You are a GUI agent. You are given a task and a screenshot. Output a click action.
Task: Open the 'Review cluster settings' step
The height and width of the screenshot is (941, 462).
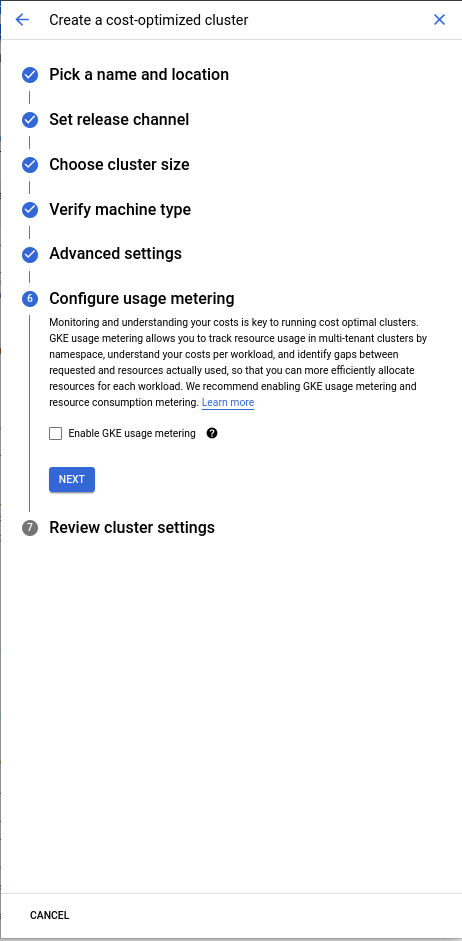132,528
